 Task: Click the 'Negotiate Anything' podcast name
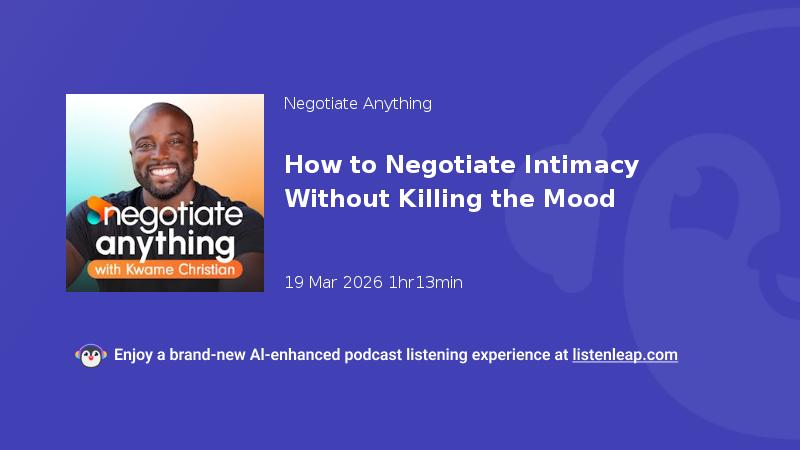[358, 104]
